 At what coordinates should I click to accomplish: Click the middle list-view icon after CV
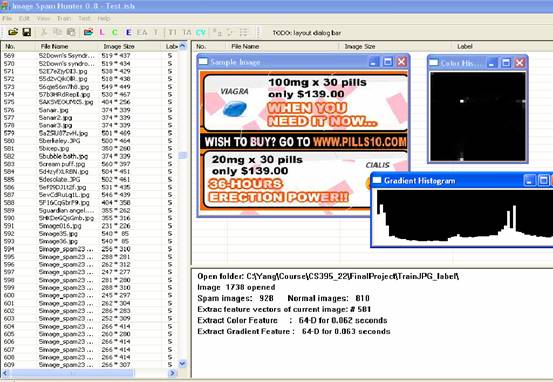click(x=230, y=32)
